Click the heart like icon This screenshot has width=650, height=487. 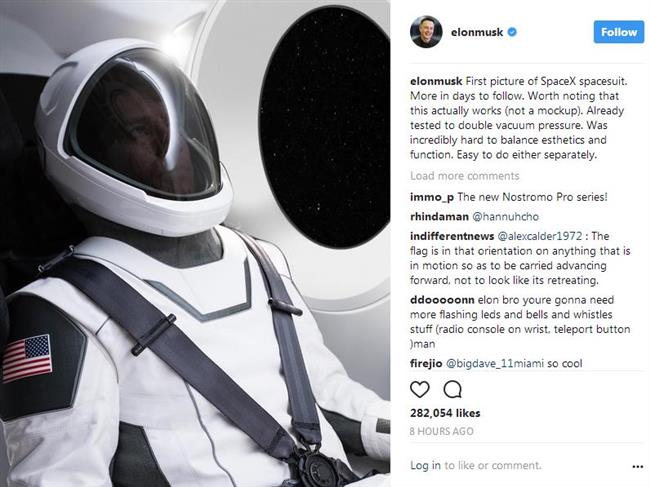click(420, 390)
